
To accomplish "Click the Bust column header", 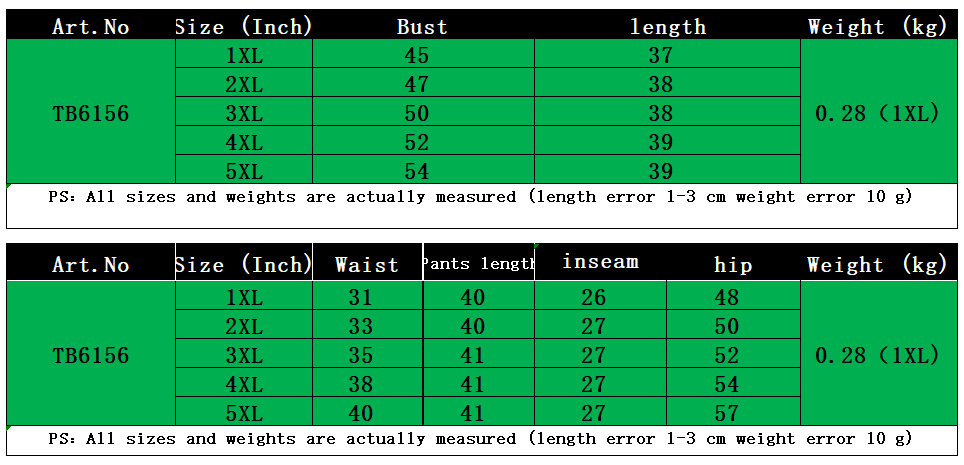I will coord(422,27).
